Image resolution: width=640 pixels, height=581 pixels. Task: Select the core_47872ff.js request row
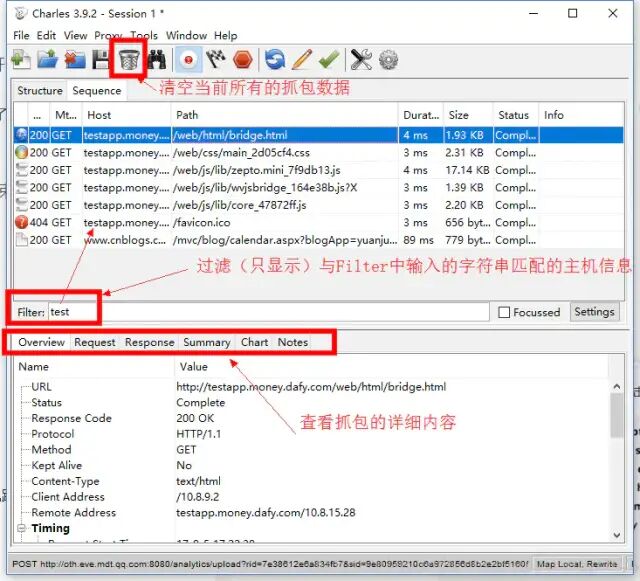[319, 205]
